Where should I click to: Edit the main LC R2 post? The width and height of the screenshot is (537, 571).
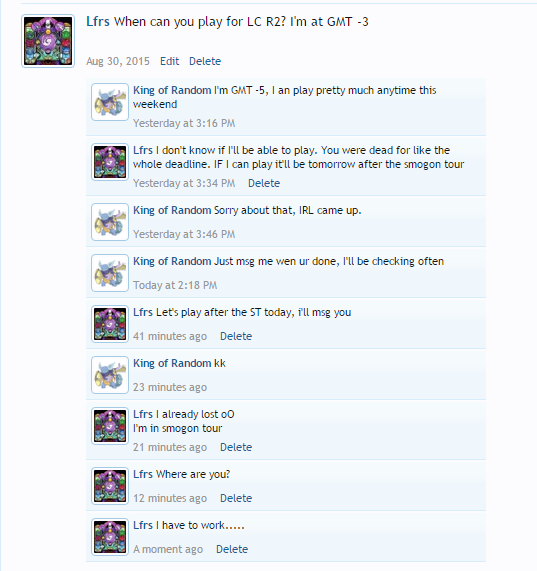(x=170, y=61)
